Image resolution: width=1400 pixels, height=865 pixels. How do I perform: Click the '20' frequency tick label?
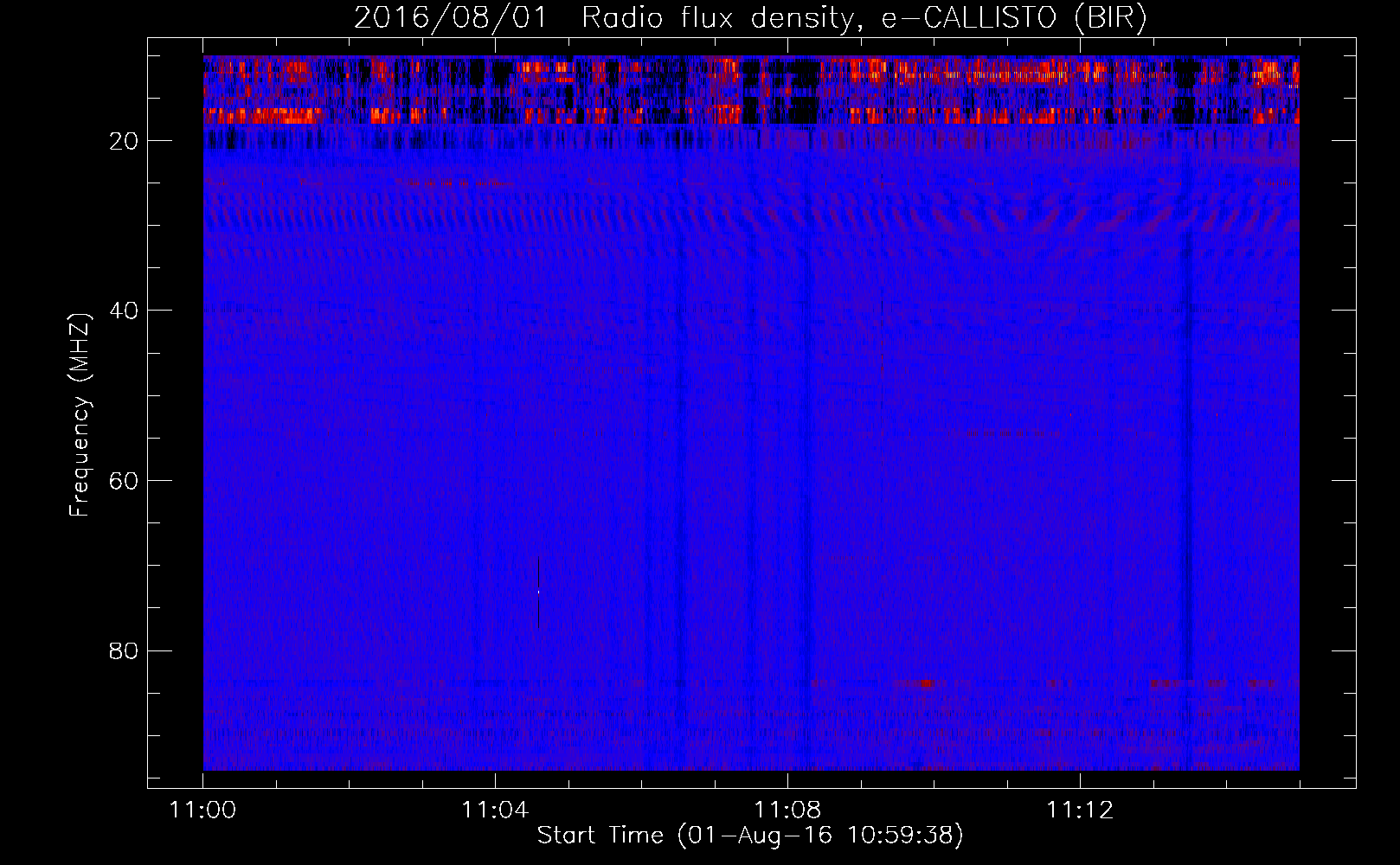[125, 141]
